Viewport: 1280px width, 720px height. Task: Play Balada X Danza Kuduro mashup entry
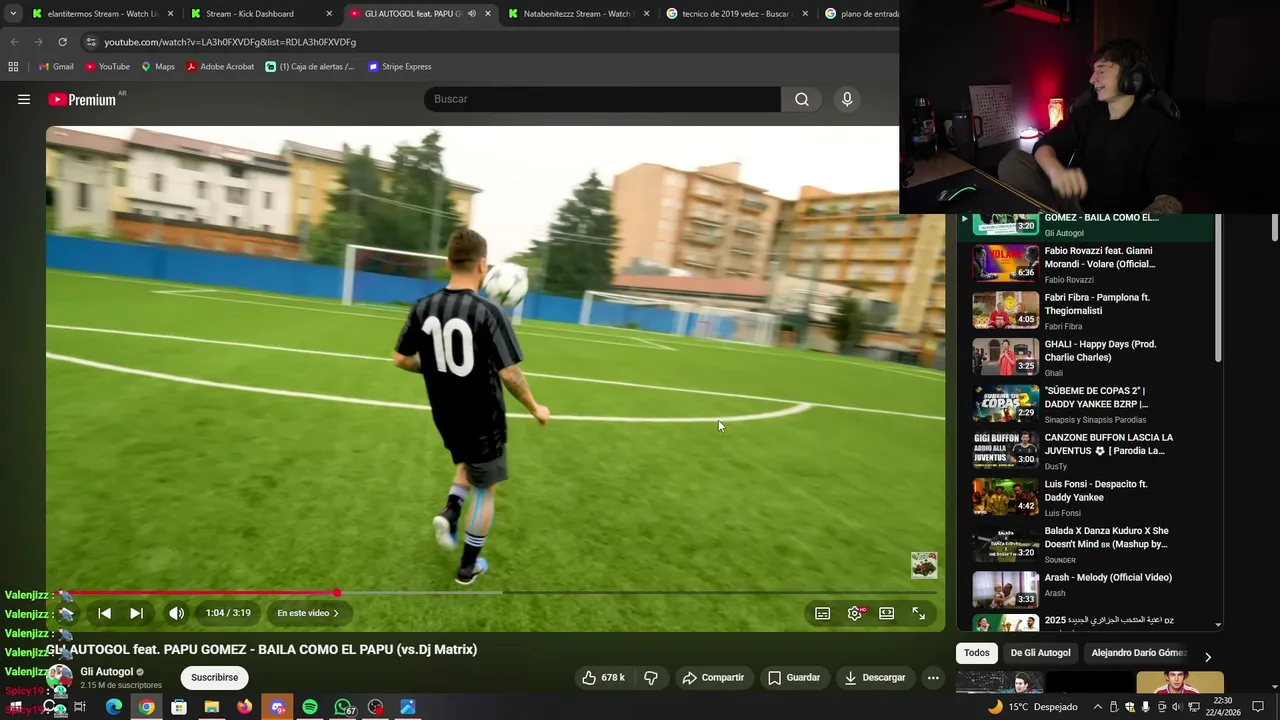[1085, 544]
